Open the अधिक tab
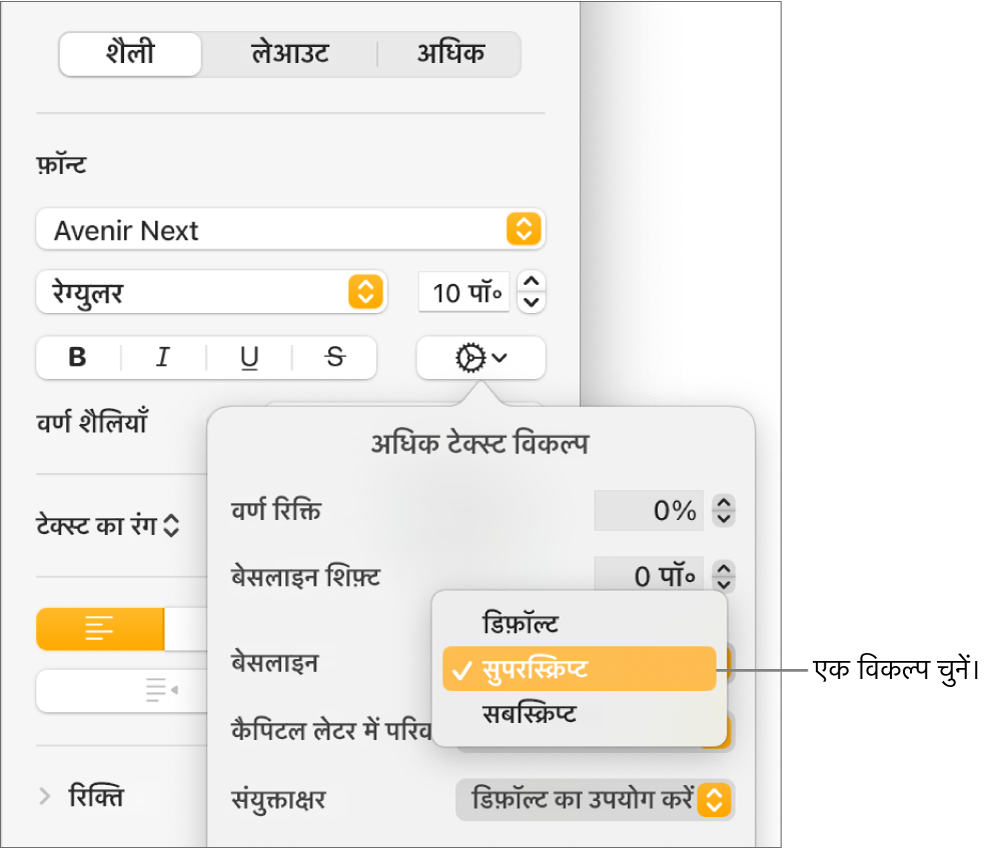Viewport: 988px width, 849px height. pyautogui.click(x=450, y=54)
